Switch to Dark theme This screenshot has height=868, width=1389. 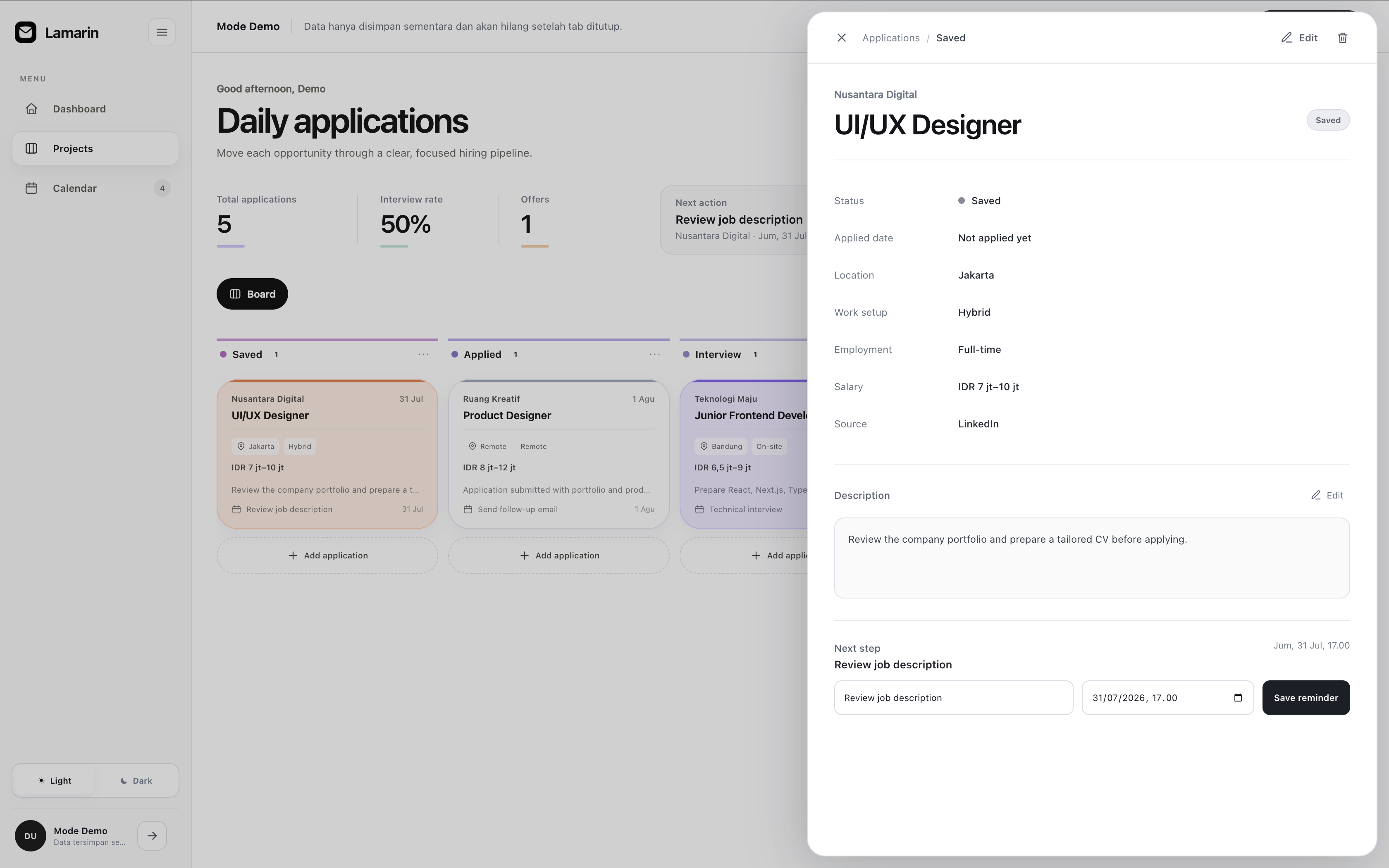click(136, 780)
